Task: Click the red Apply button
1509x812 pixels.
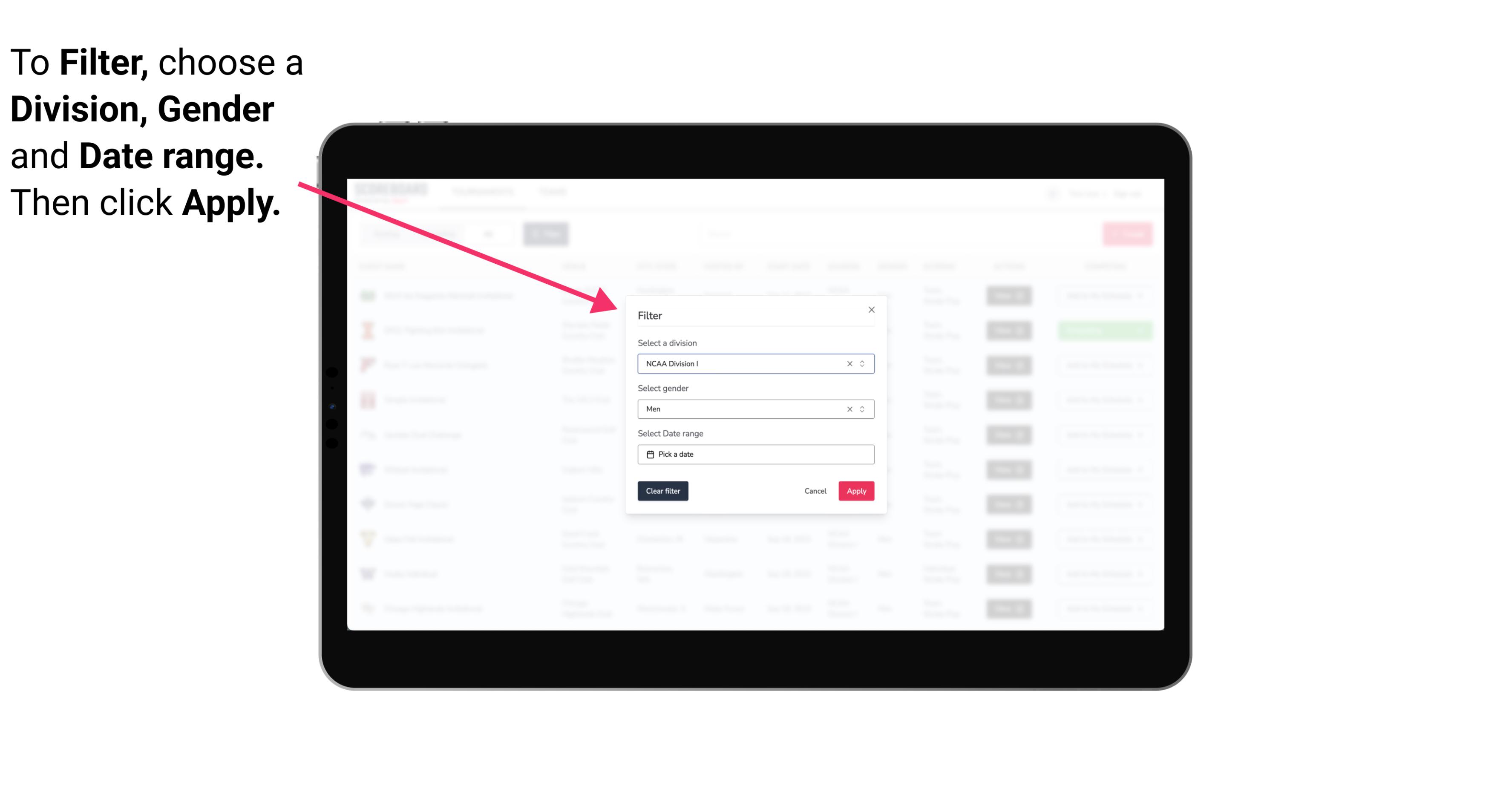Action: point(856,491)
